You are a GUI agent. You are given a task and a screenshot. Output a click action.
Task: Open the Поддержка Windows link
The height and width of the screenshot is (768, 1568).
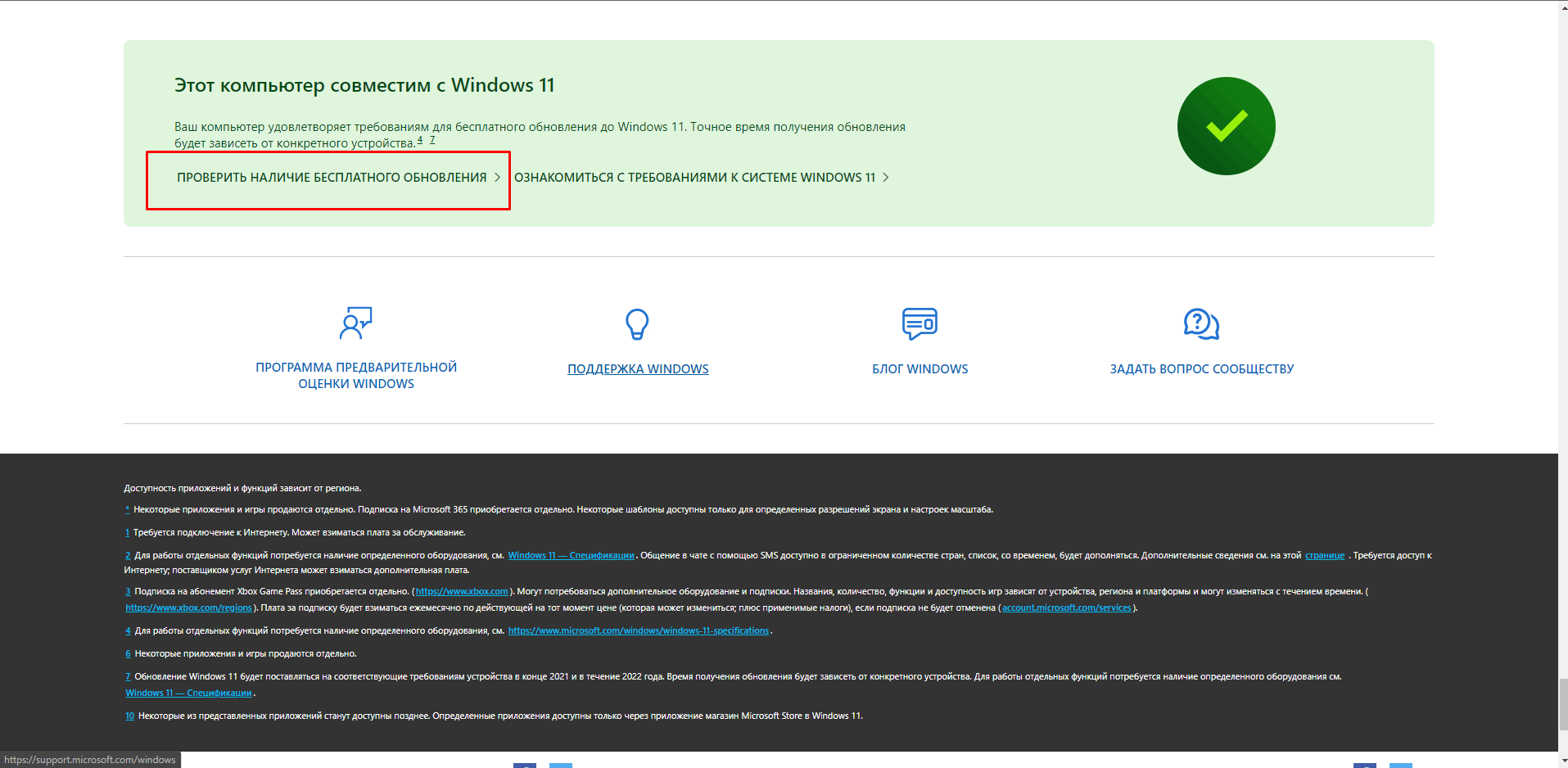(x=638, y=369)
